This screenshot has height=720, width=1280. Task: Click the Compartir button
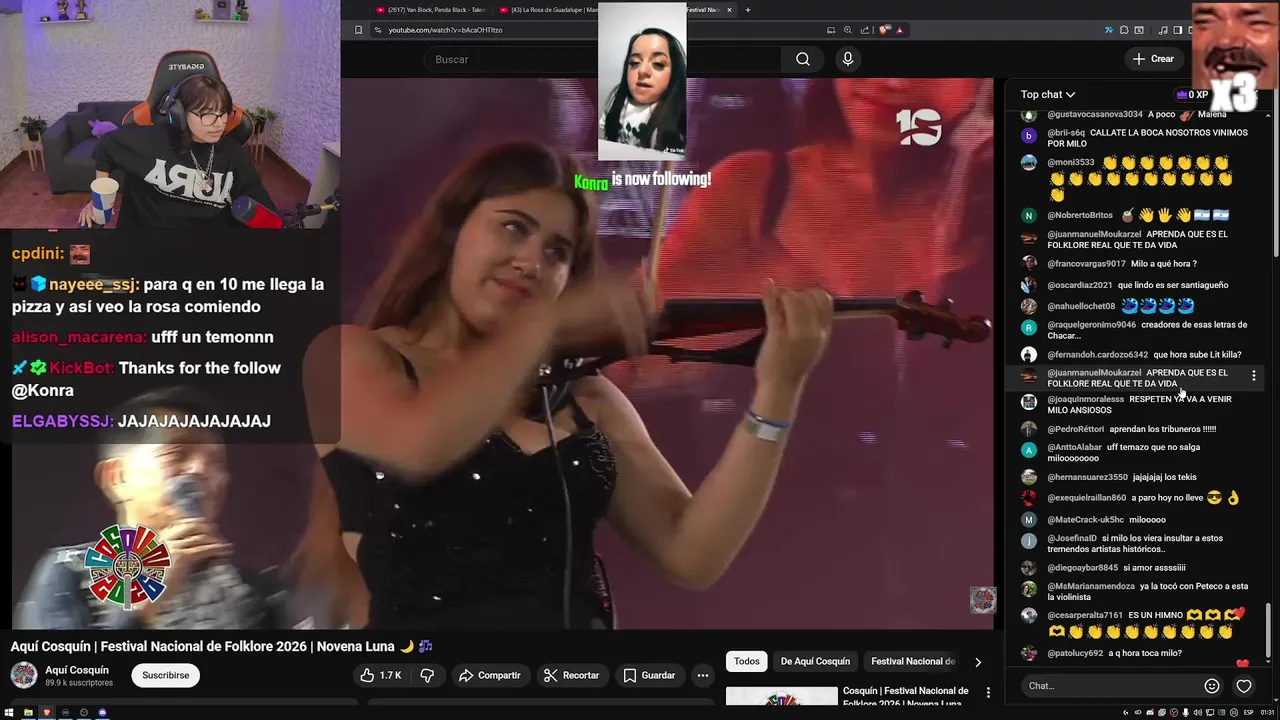point(490,675)
